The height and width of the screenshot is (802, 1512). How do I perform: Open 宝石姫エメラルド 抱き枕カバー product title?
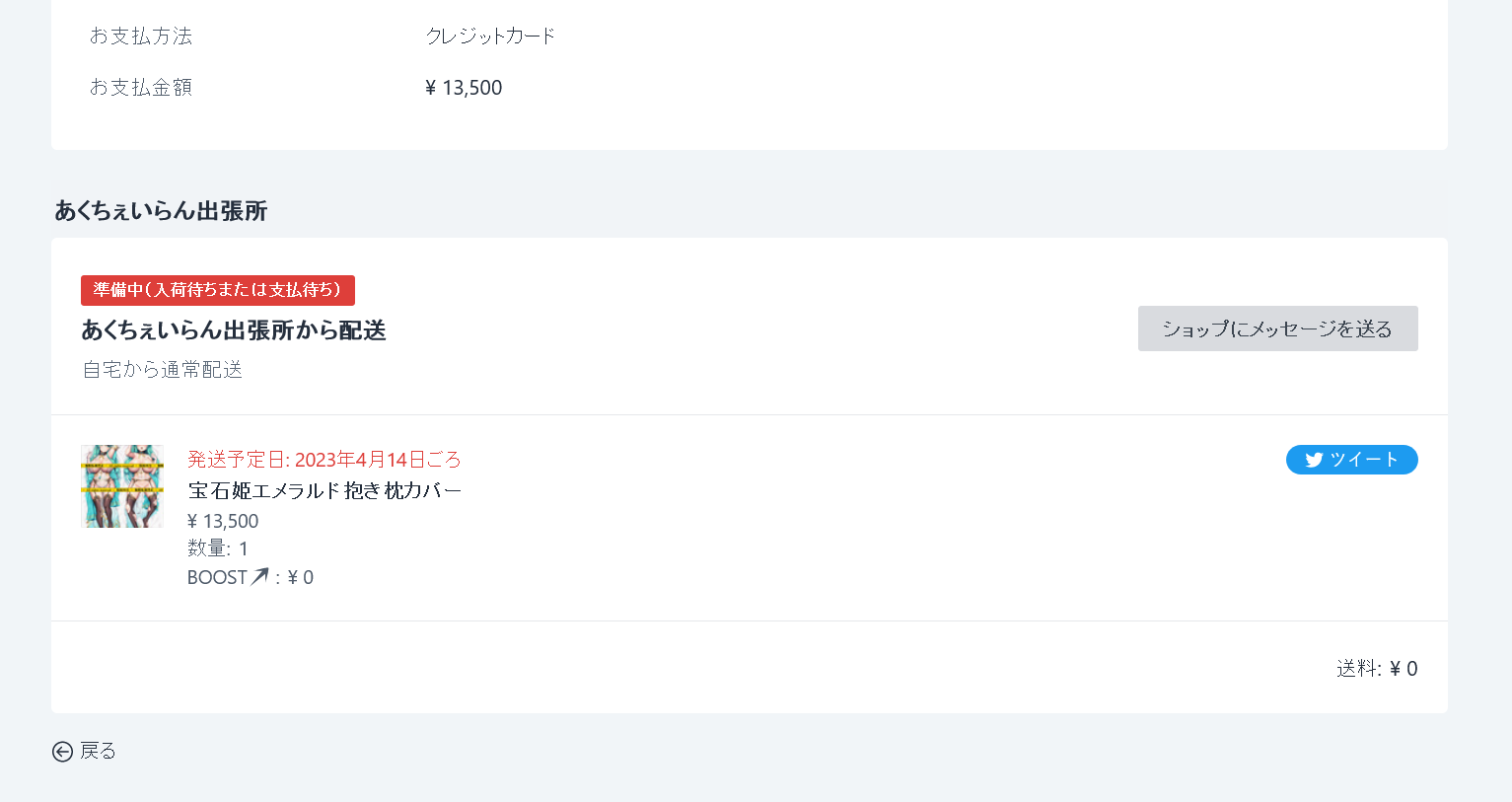pos(324,490)
